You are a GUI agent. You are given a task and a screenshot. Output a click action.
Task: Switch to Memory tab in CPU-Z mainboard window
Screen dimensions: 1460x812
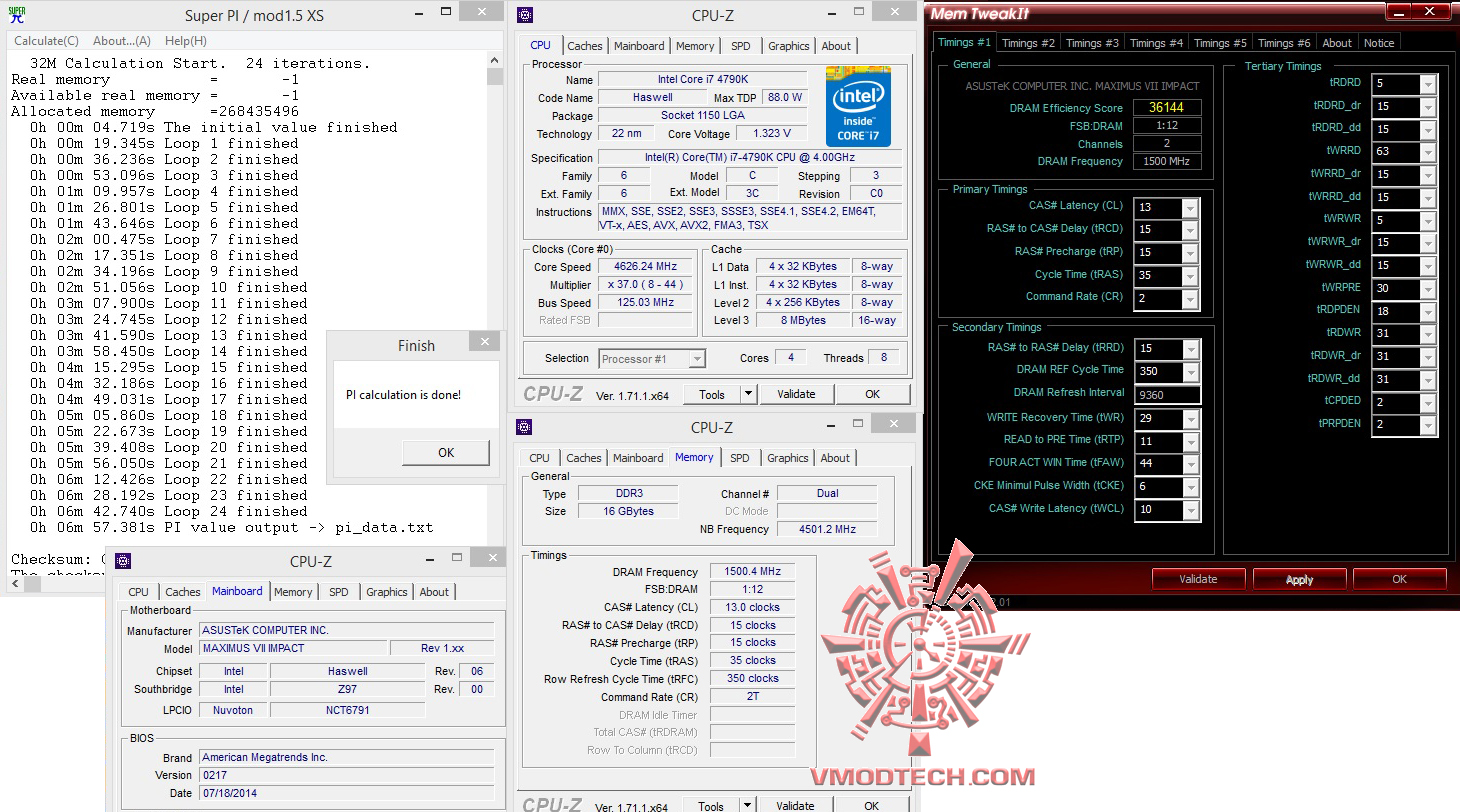293,592
